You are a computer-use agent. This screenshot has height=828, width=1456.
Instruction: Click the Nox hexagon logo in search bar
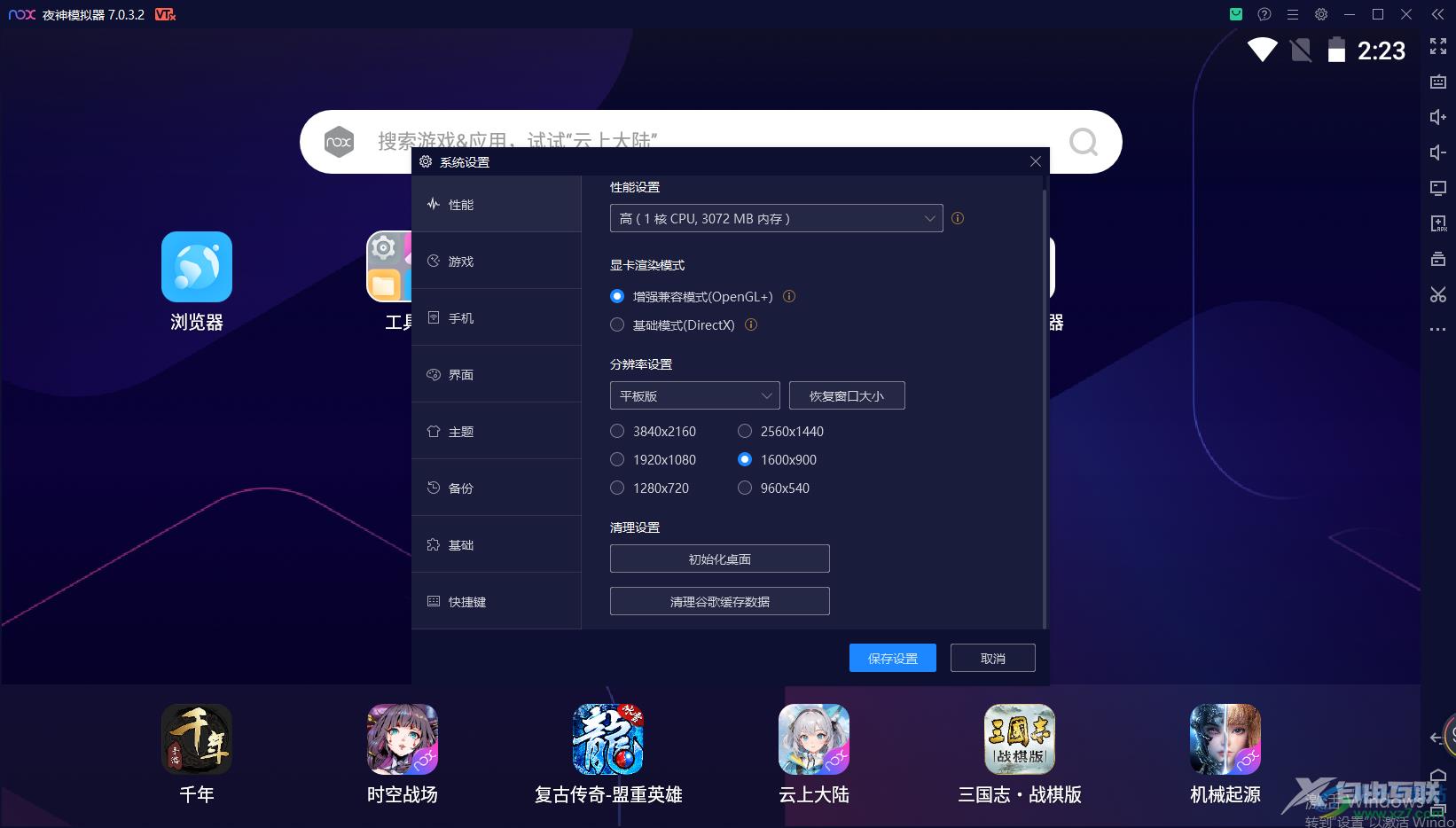(x=339, y=142)
